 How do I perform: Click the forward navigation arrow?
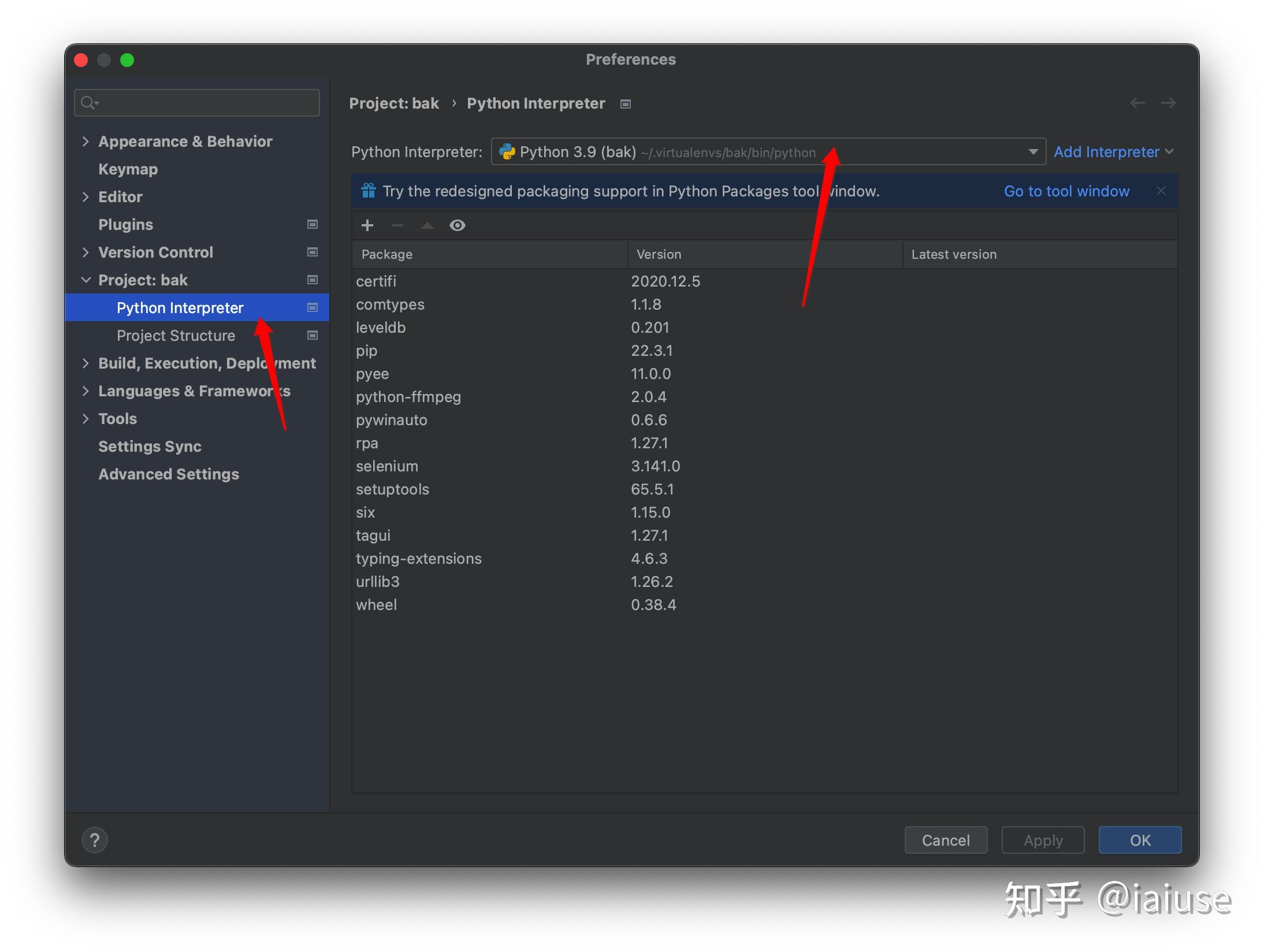coord(1168,103)
